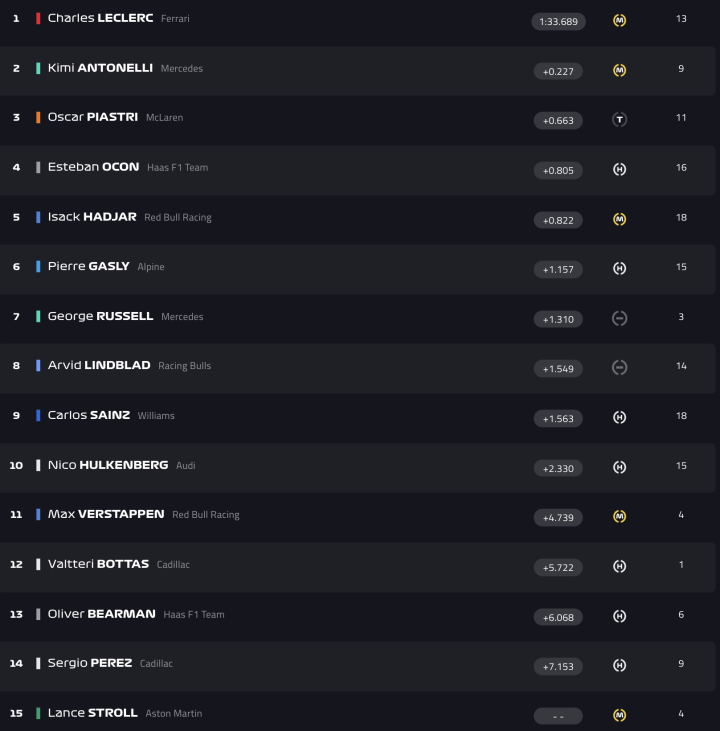Viewport: 720px width, 731px height.
Task: Click Bottas's hard tyre icon
Action: tap(619, 566)
